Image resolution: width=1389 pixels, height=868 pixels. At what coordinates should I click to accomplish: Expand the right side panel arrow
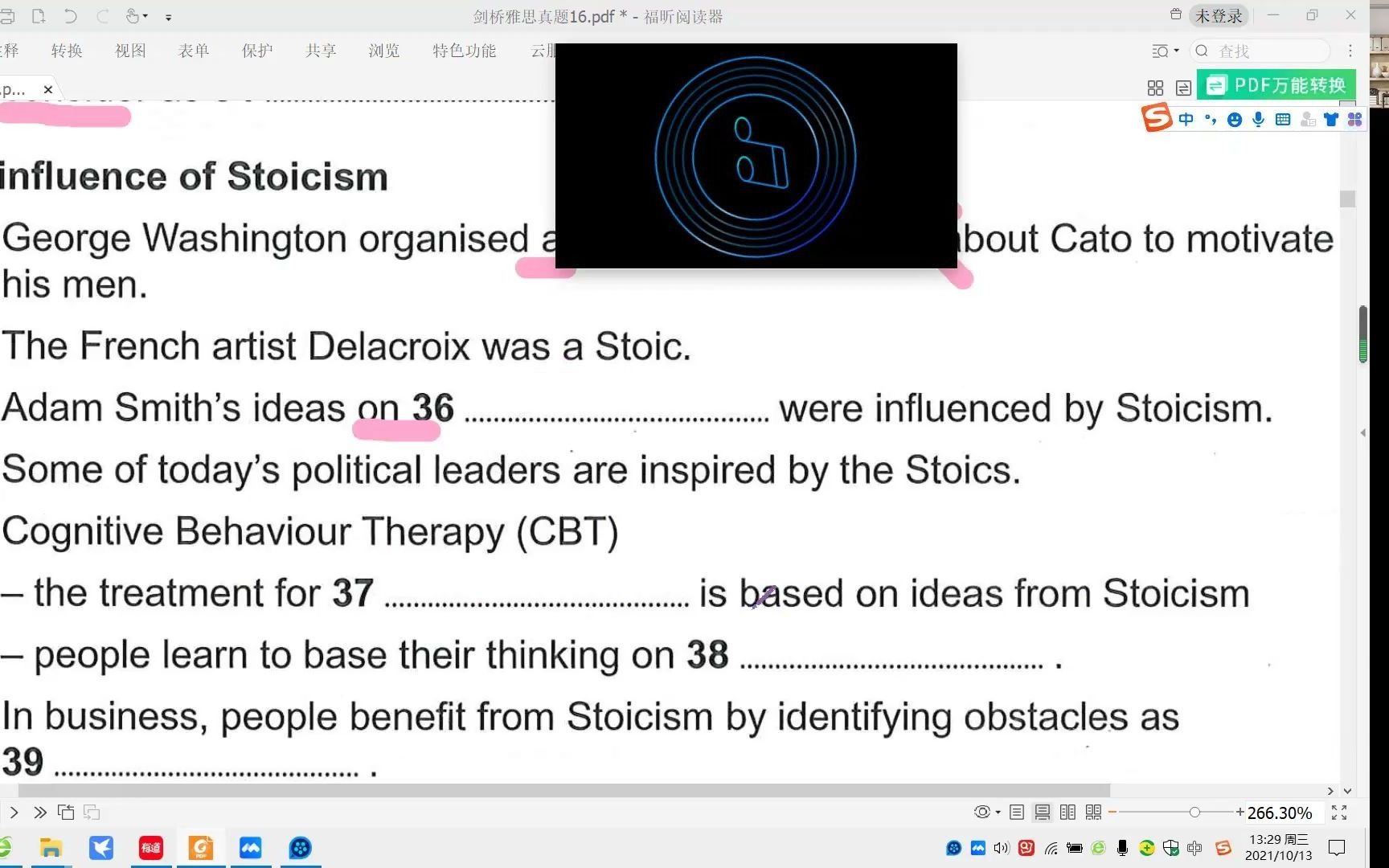click(1363, 432)
